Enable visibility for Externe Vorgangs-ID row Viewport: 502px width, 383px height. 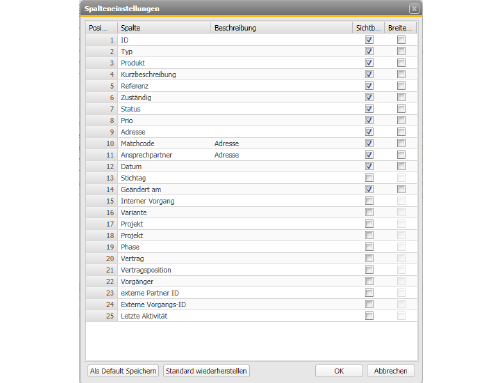(x=369, y=304)
